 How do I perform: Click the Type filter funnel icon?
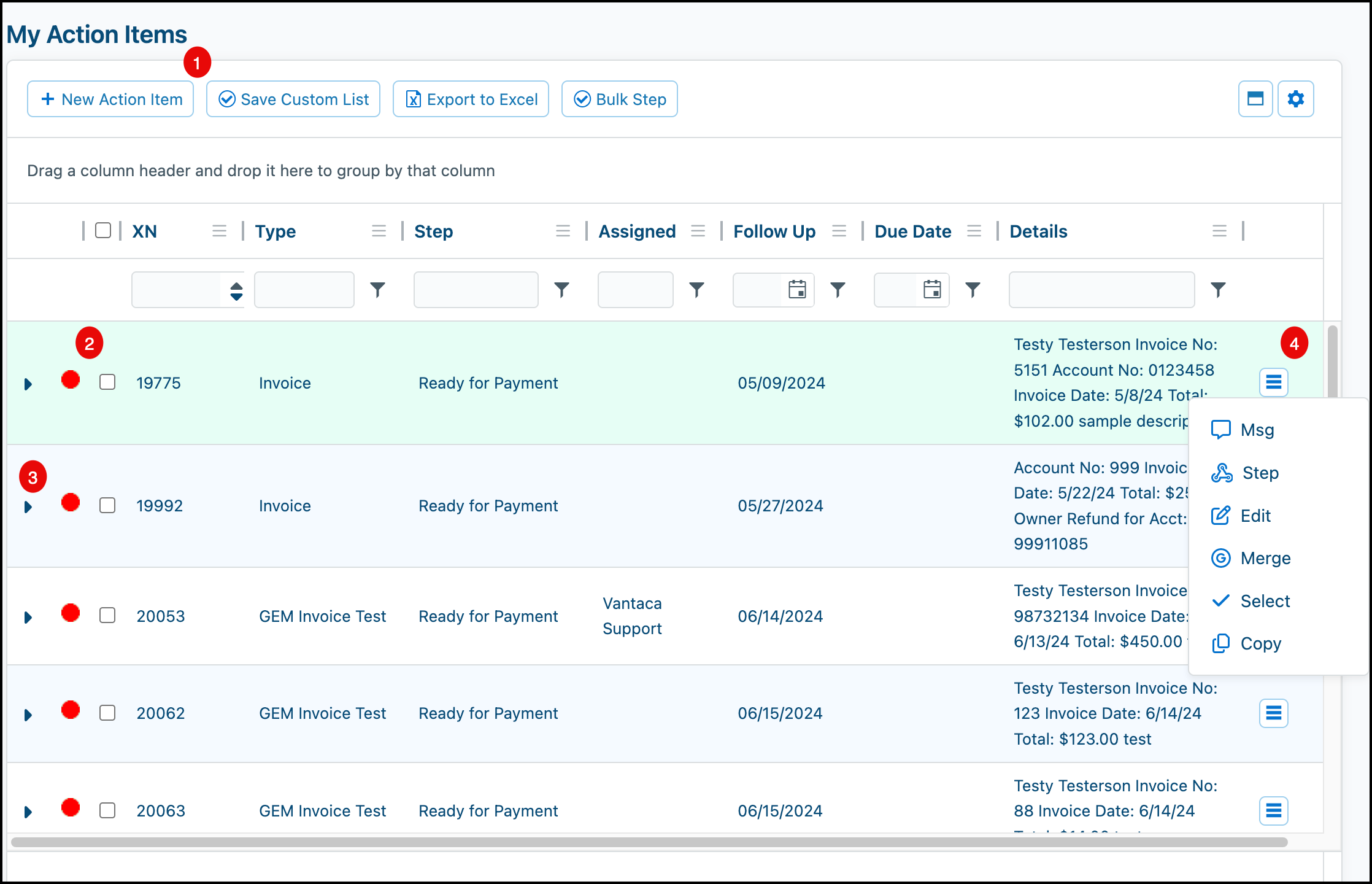(378, 290)
